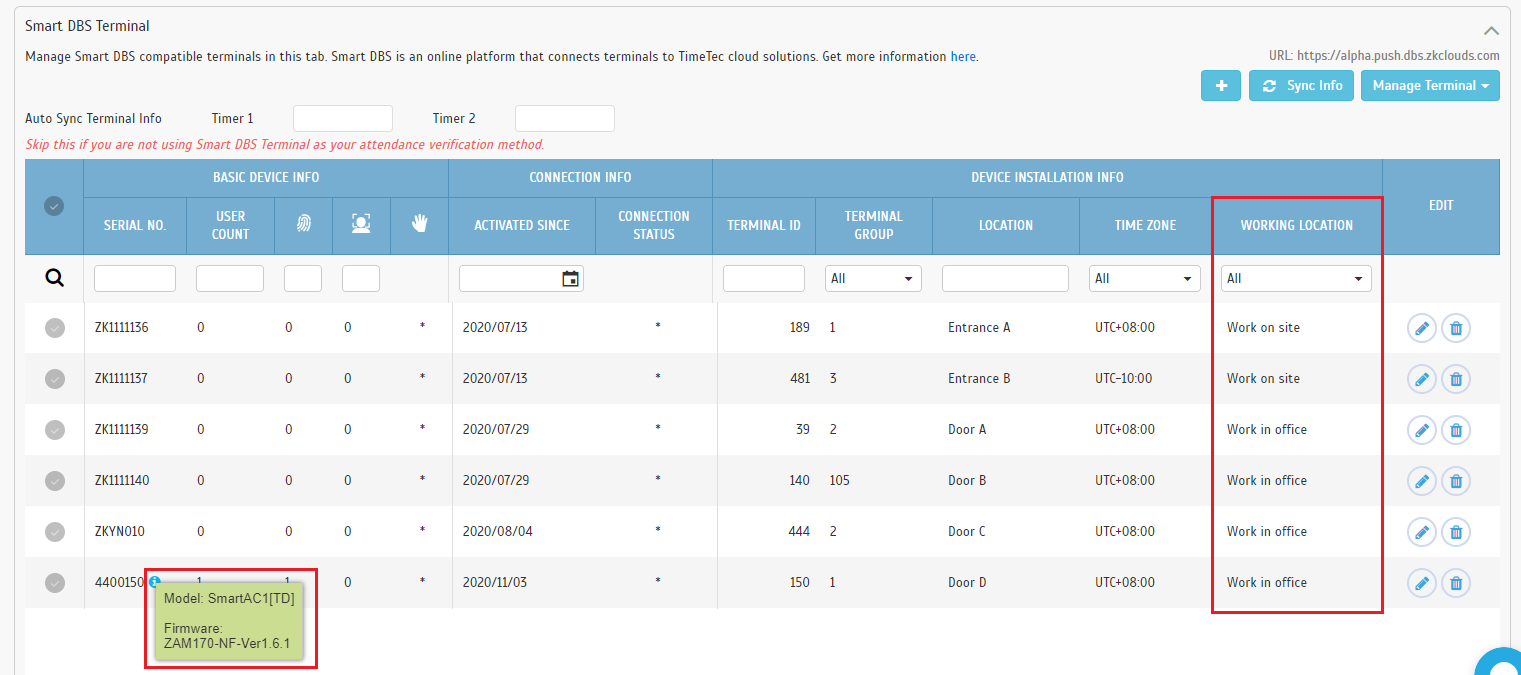Viewport: 1521px width, 675px height.
Task: Delete the Door D terminal row
Action: [1456, 583]
